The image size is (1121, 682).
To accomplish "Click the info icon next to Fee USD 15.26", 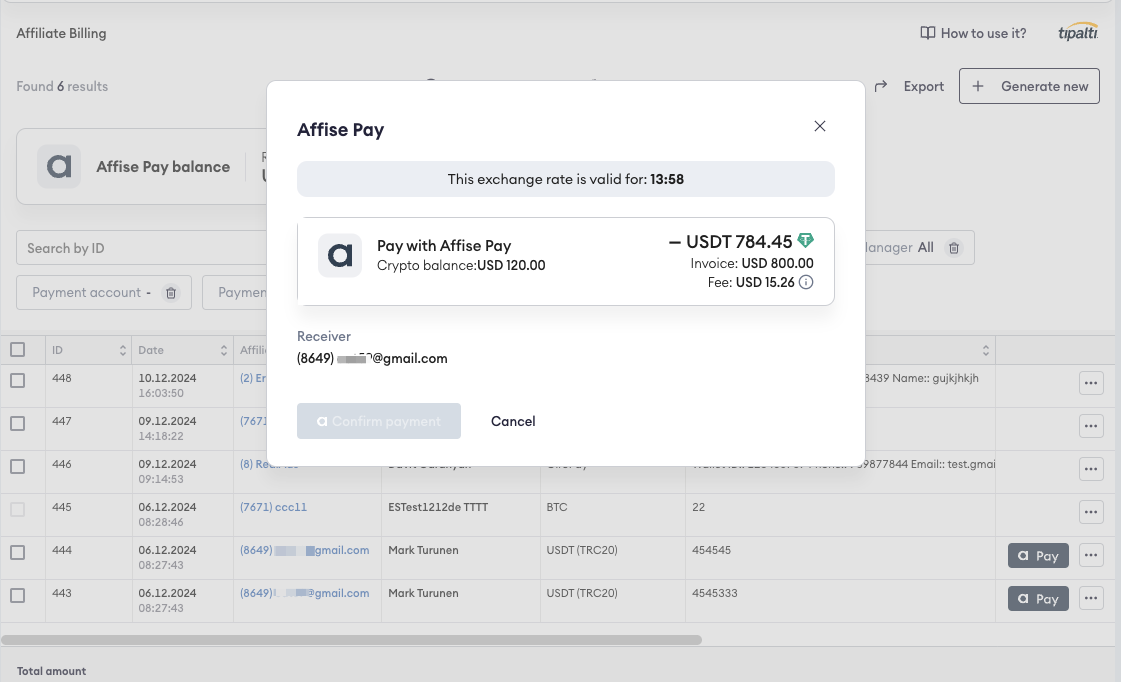I will point(807,283).
